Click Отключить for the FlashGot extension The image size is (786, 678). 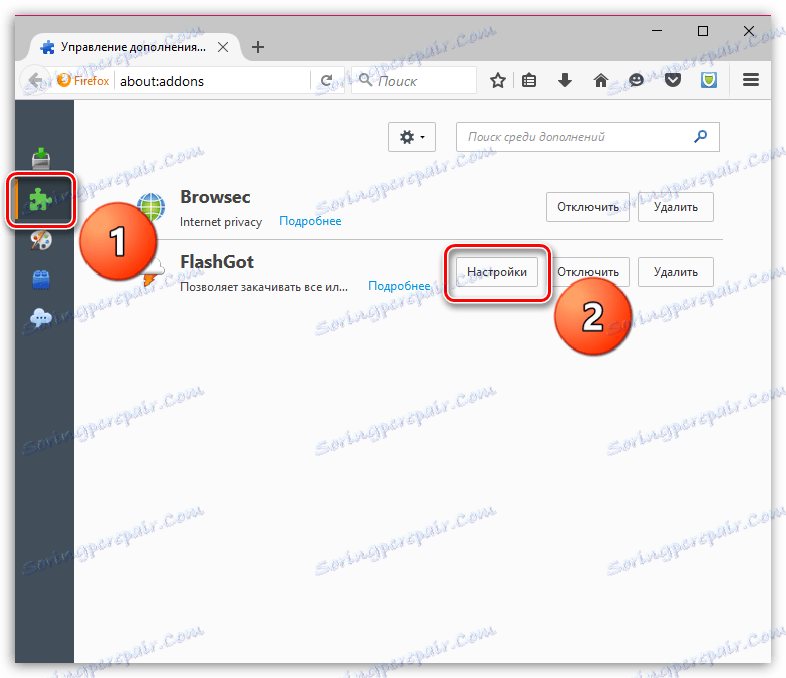(x=587, y=272)
